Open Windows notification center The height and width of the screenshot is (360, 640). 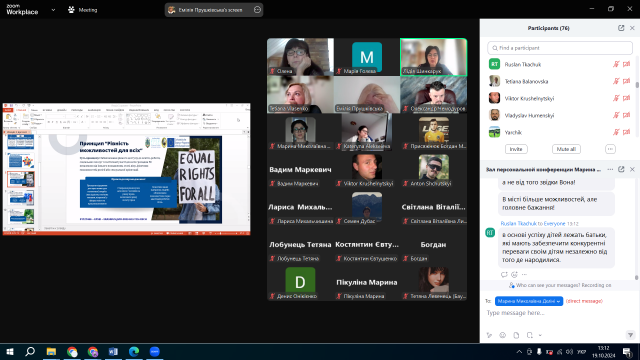point(627,351)
